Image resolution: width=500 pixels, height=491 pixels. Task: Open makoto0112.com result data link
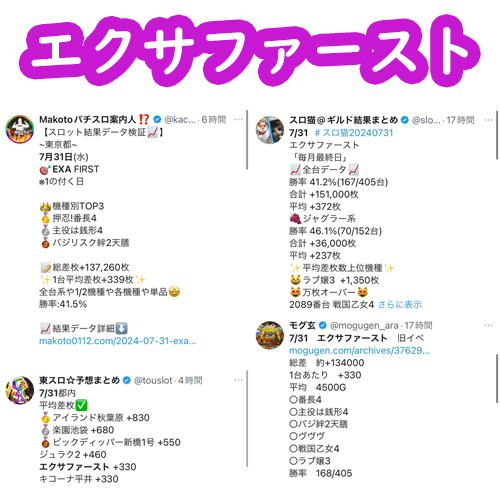tap(117, 341)
